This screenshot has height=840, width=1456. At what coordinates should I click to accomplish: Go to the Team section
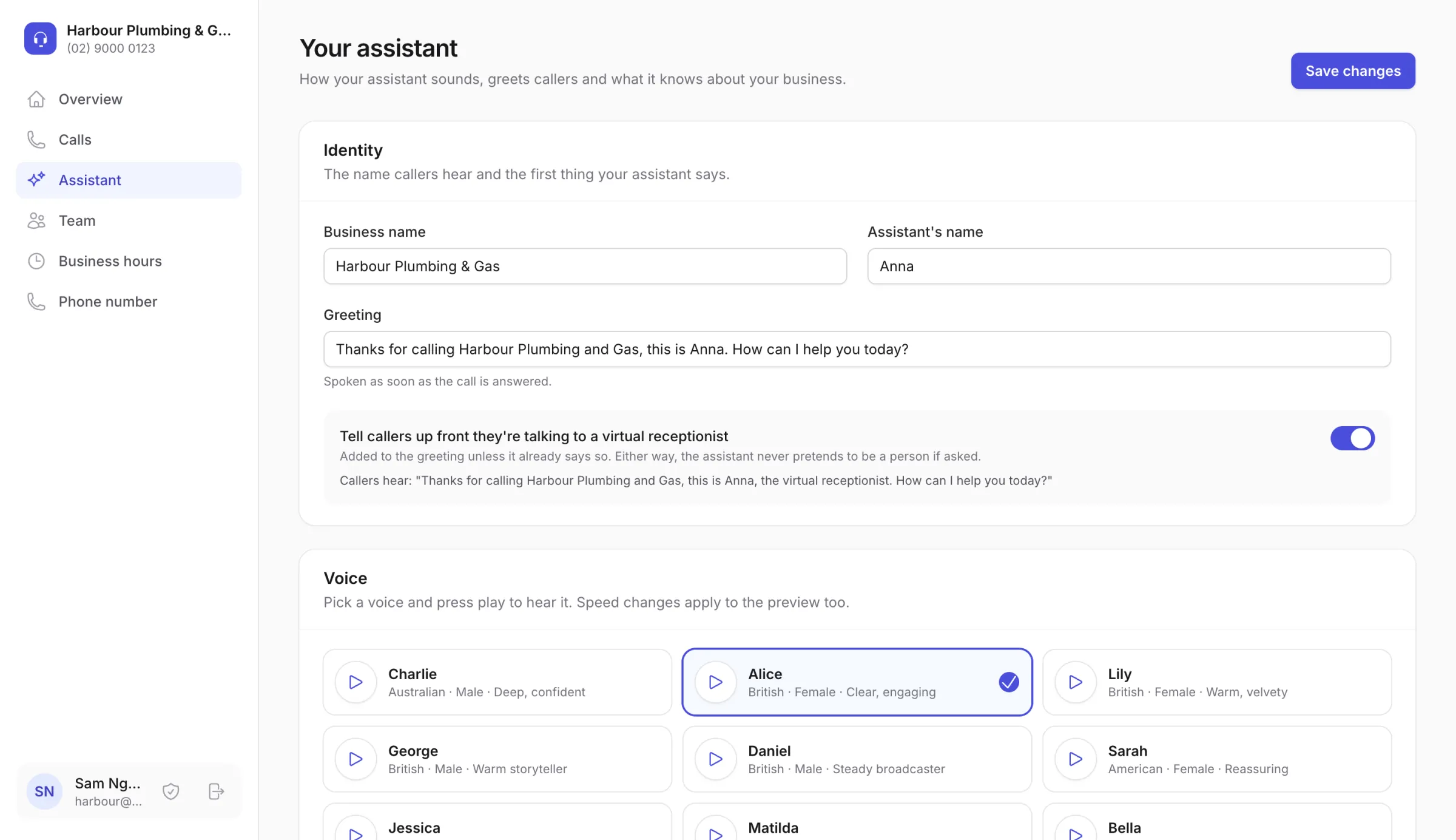129,220
